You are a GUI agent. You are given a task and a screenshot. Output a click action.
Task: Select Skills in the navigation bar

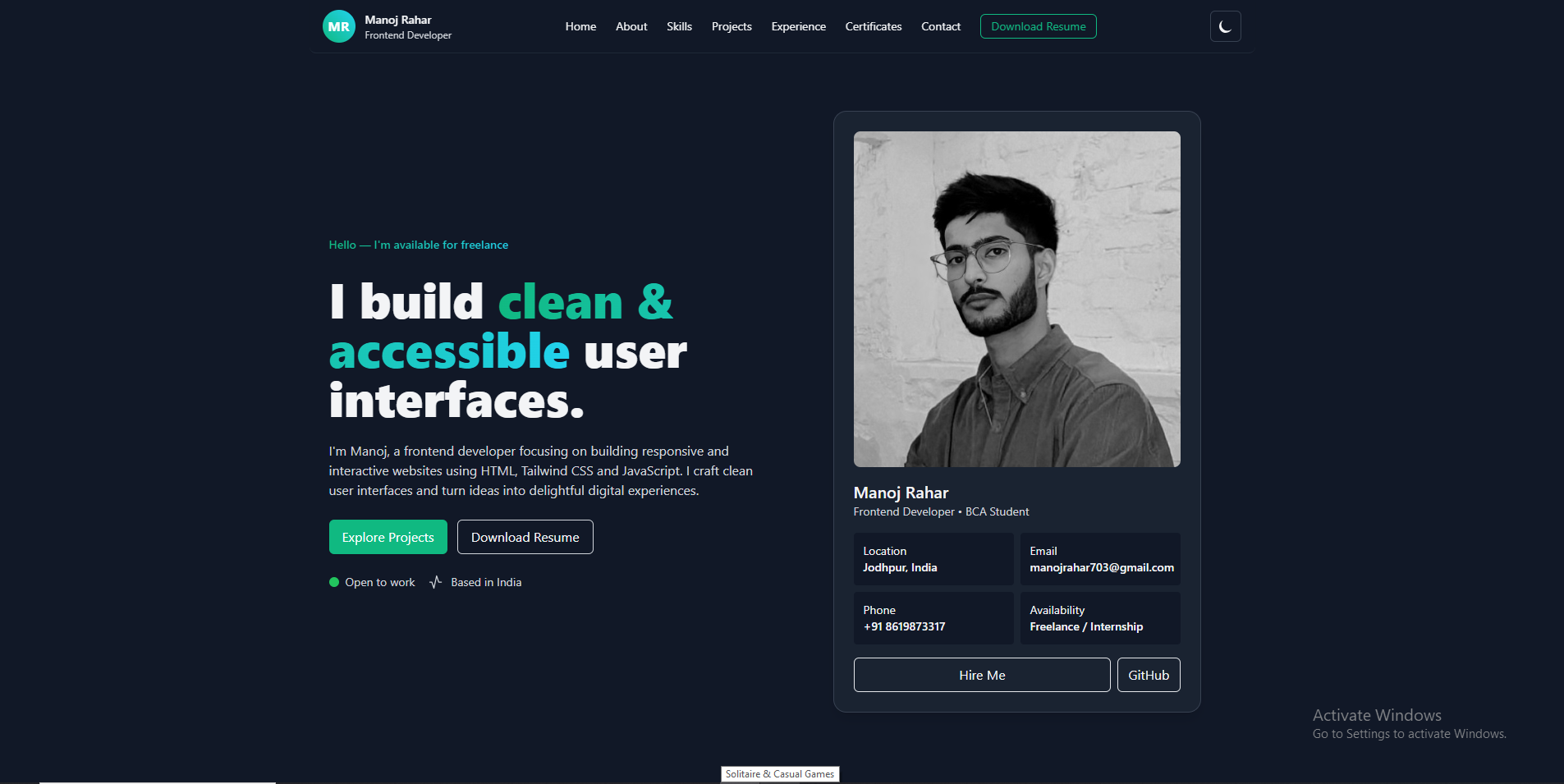point(679,26)
